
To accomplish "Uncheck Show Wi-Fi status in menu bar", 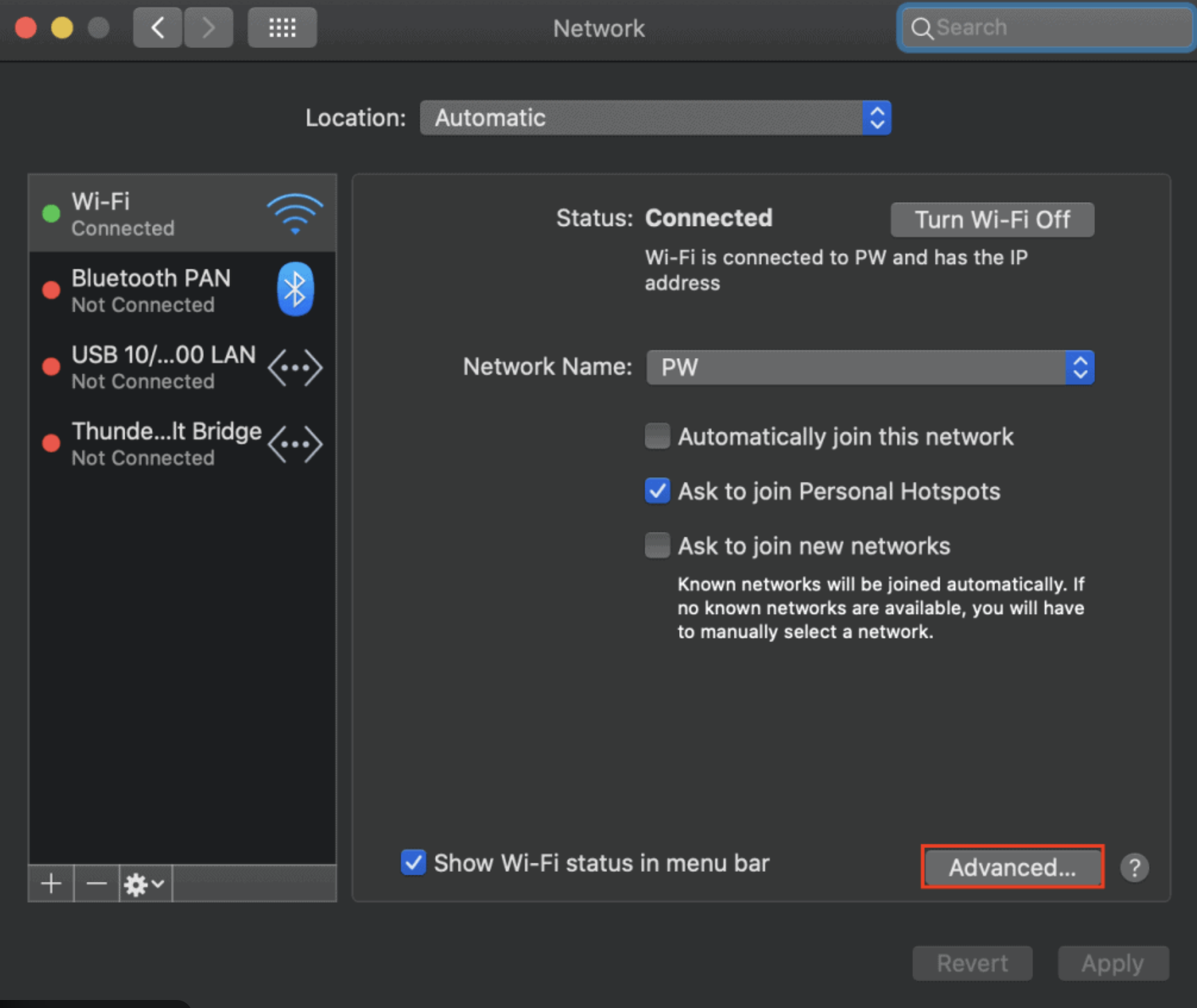I will tap(413, 863).
